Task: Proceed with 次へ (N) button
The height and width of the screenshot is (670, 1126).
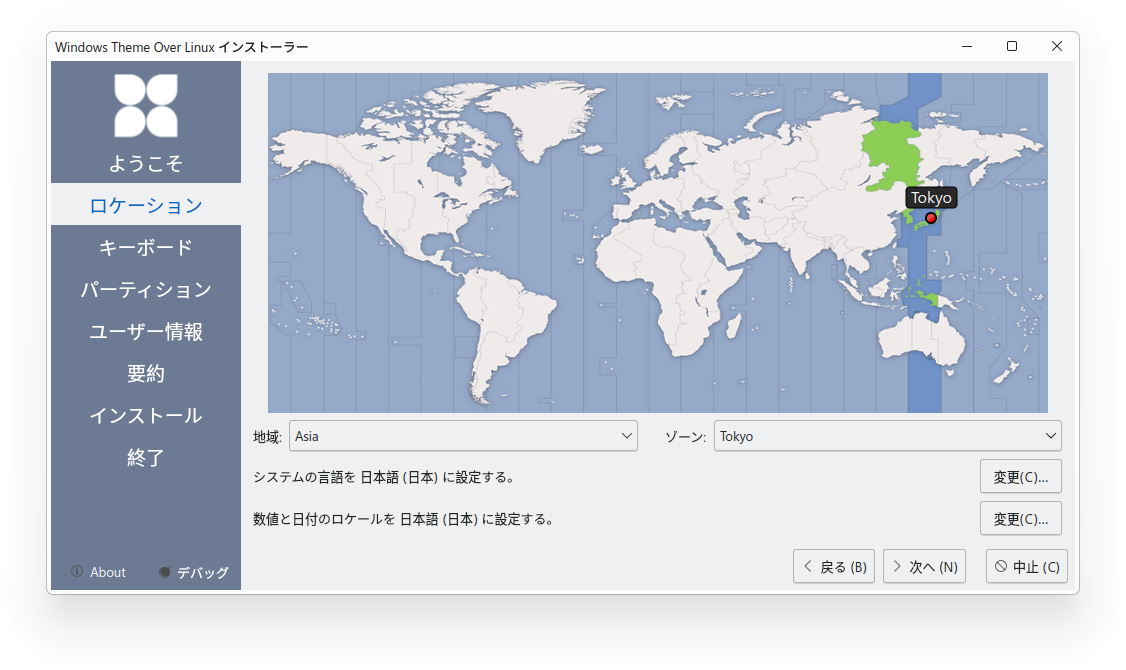Action: tap(924, 567)
